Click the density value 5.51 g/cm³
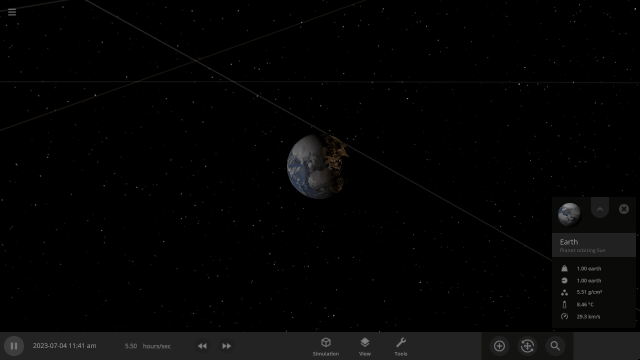The width and height of the screenshot is (640, 360). coord(589,292)
